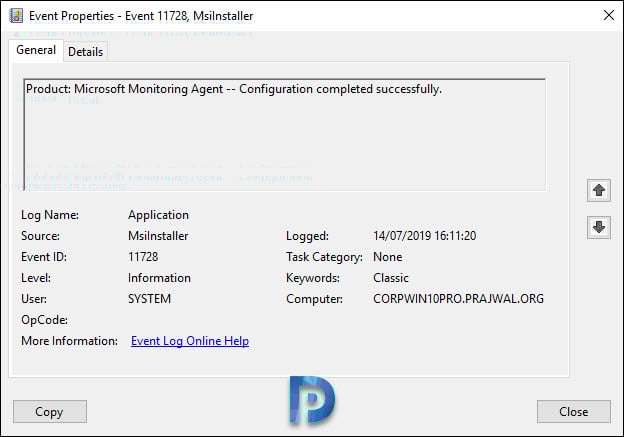Select the computer name CORPWIN10PRO.PRAJWAL.ORG
Image resolution: width=624 pixels, height=437 pixels.
tap(458, 299)
